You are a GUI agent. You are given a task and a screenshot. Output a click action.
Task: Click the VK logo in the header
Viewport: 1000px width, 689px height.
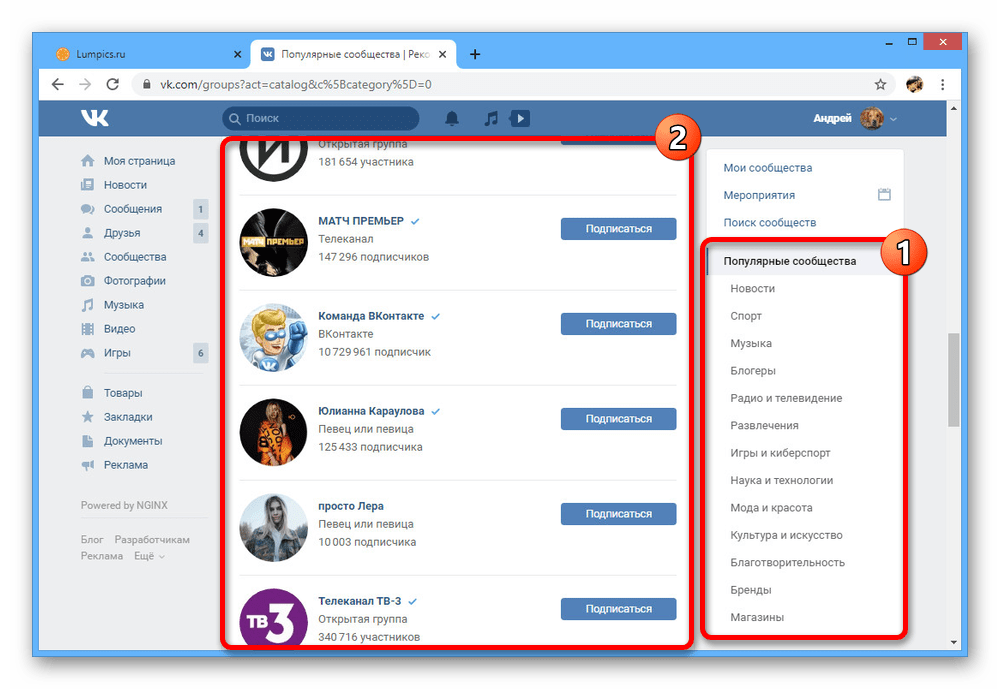coord(94,118)
